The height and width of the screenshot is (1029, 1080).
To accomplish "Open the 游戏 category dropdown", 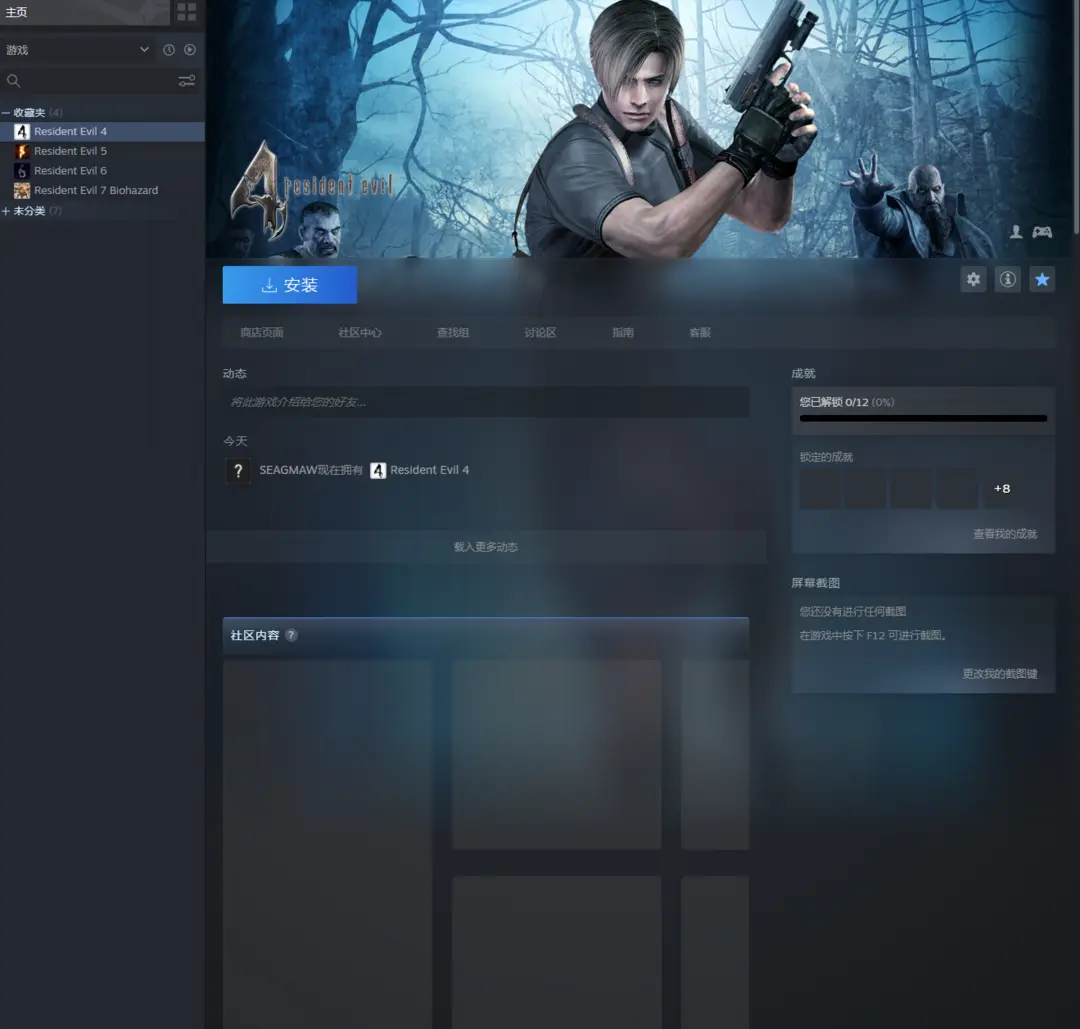I will pyautogui.click(x=78, y=50).
